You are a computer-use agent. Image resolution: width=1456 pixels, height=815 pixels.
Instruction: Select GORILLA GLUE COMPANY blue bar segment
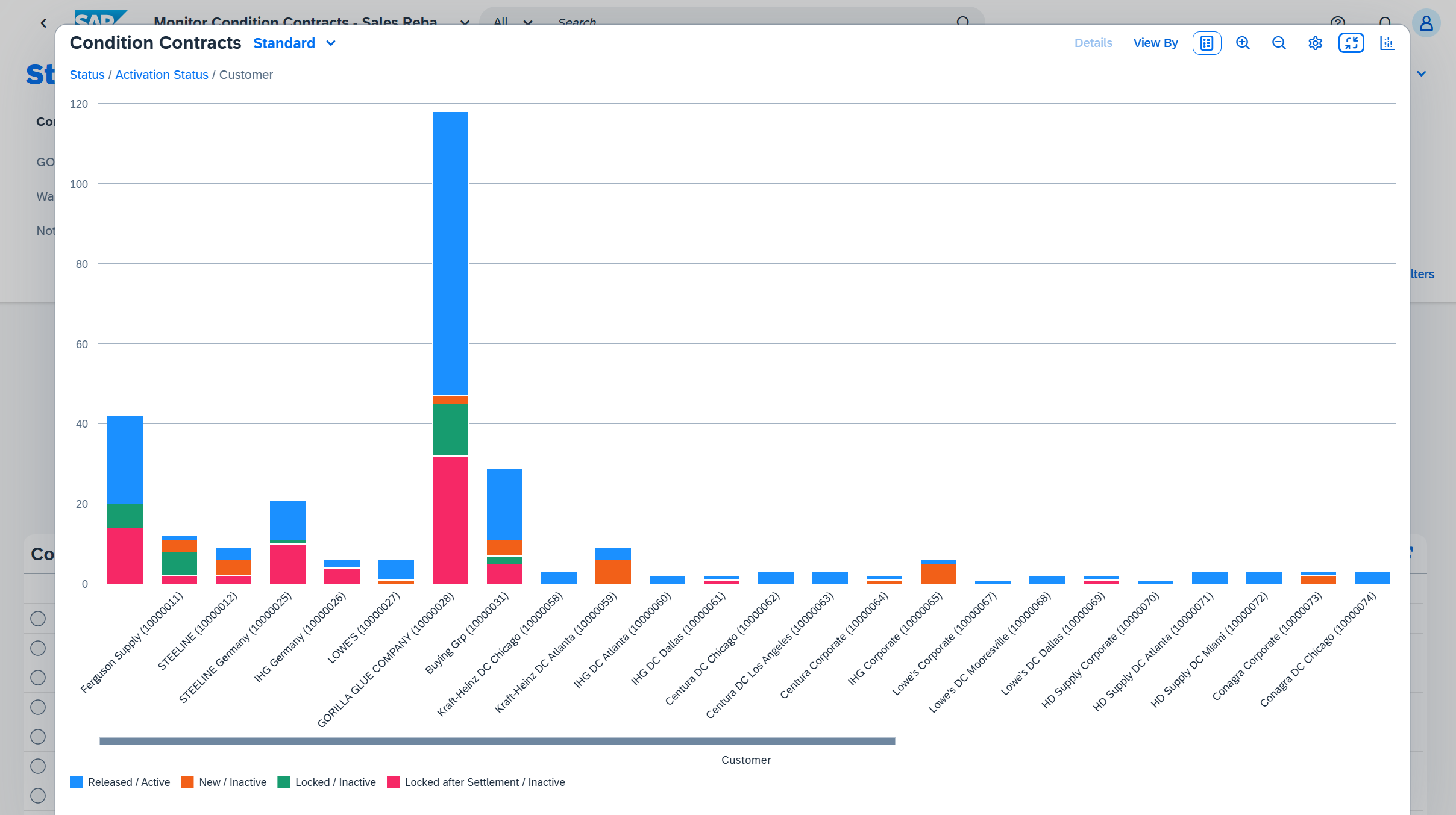[x=450, y=254]
